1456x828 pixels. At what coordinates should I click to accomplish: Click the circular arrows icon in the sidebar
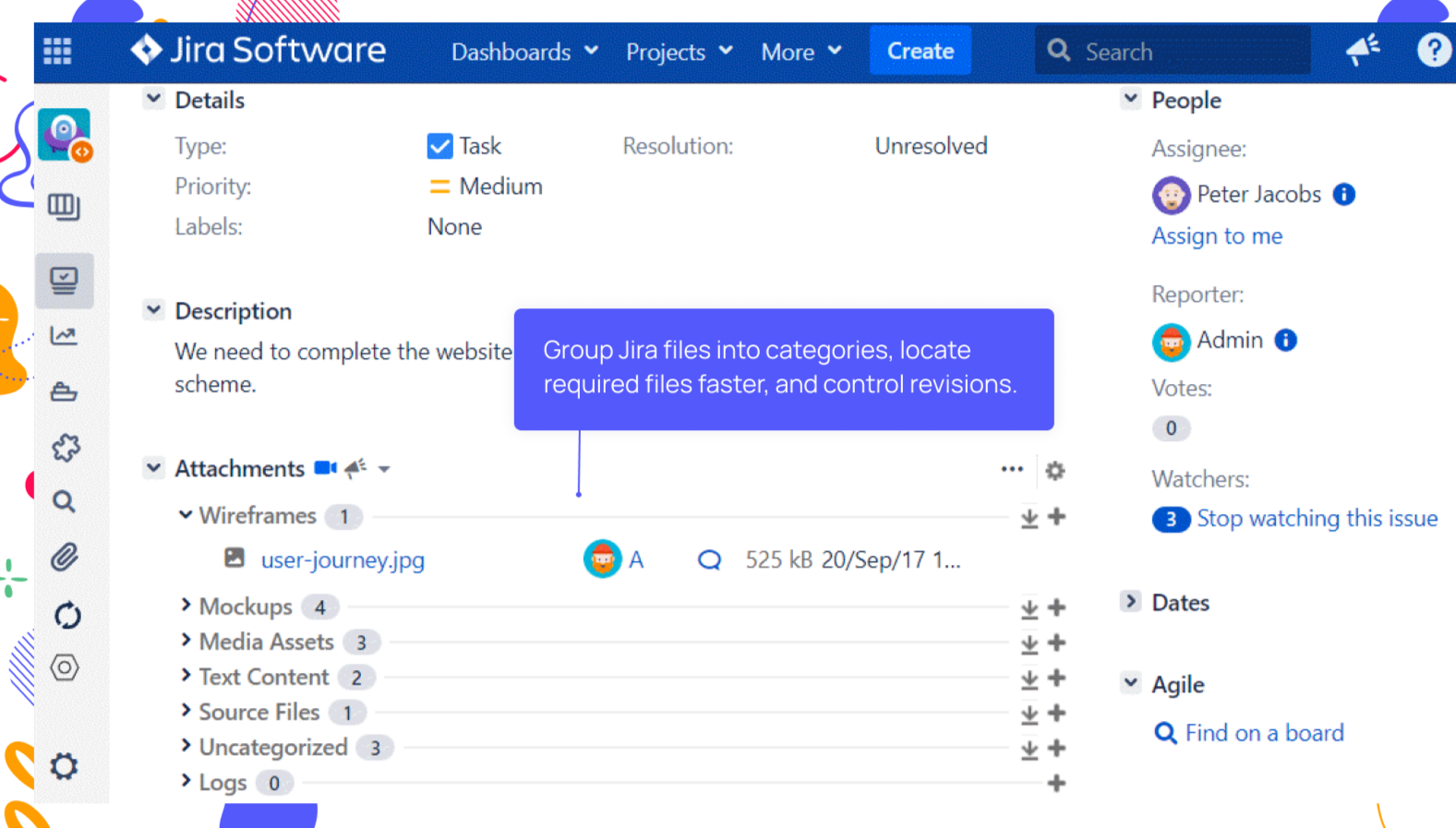pyautogui.click(x=67, y=615)
